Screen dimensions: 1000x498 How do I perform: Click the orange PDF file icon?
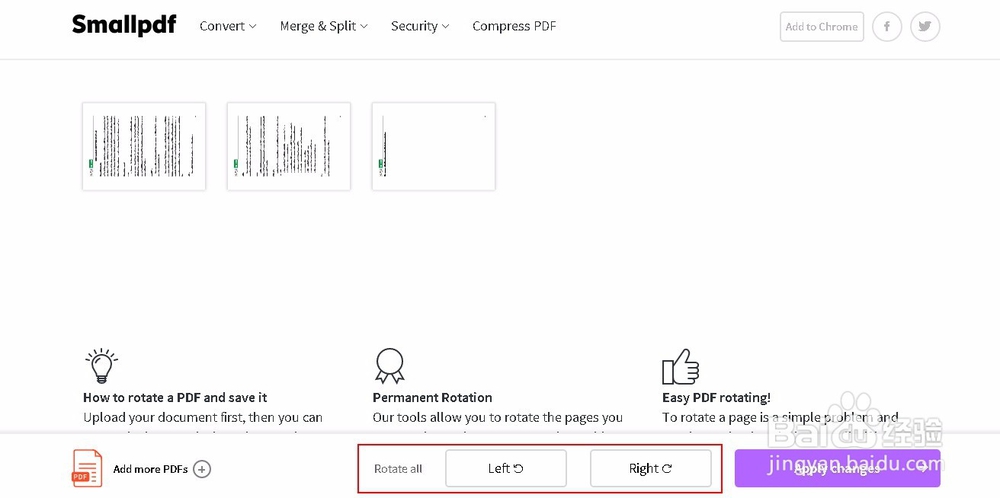[87, 468]
